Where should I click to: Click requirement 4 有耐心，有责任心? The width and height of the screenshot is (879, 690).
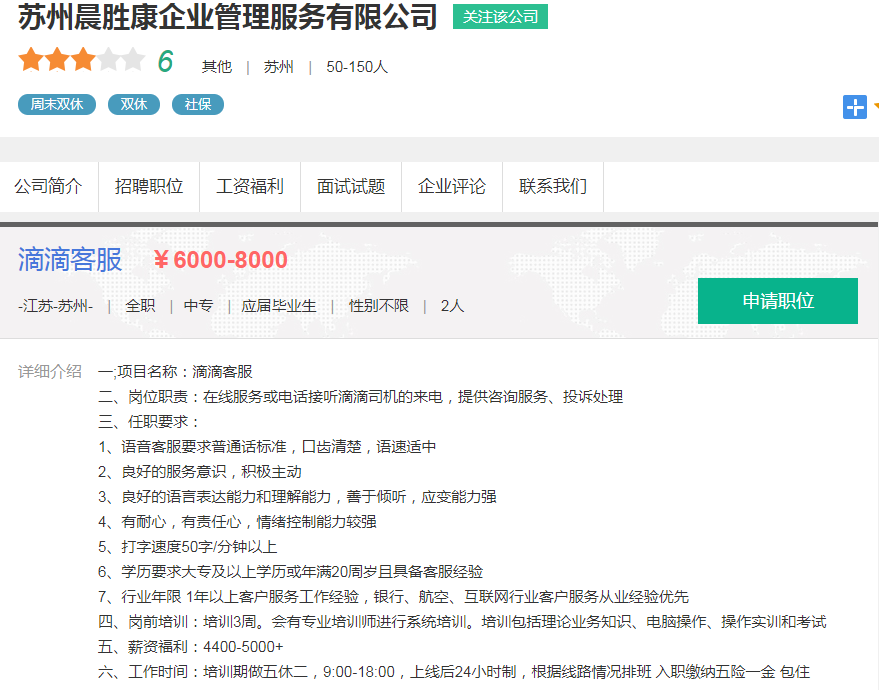point(237,522)
